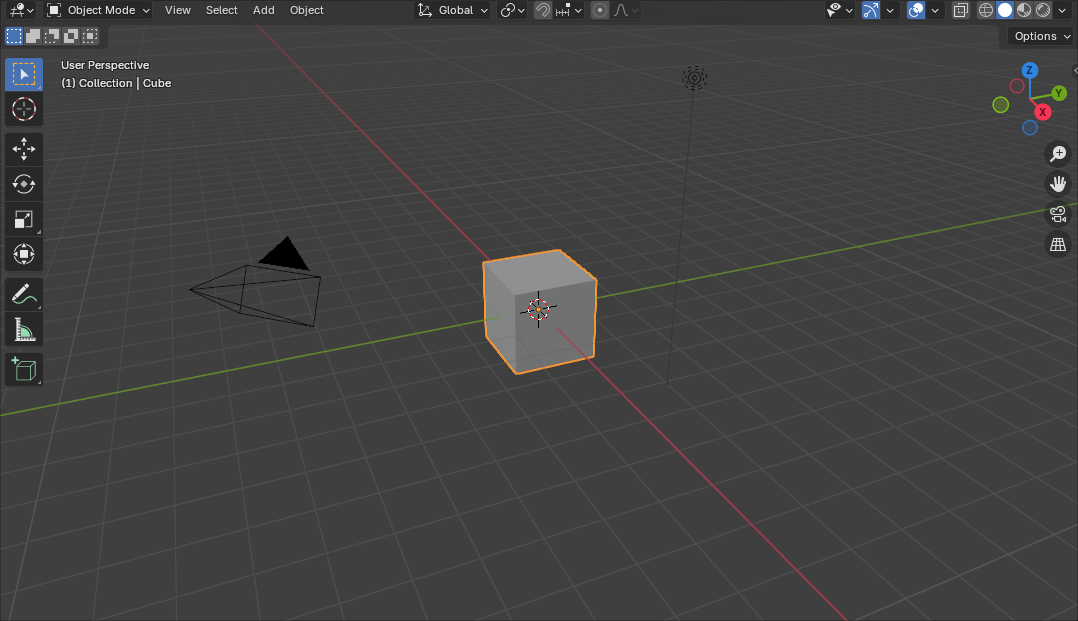The height and width of the screenshot is (621, 1078).
Task: Open snapping options dropdown
Action: click(569, 10)
